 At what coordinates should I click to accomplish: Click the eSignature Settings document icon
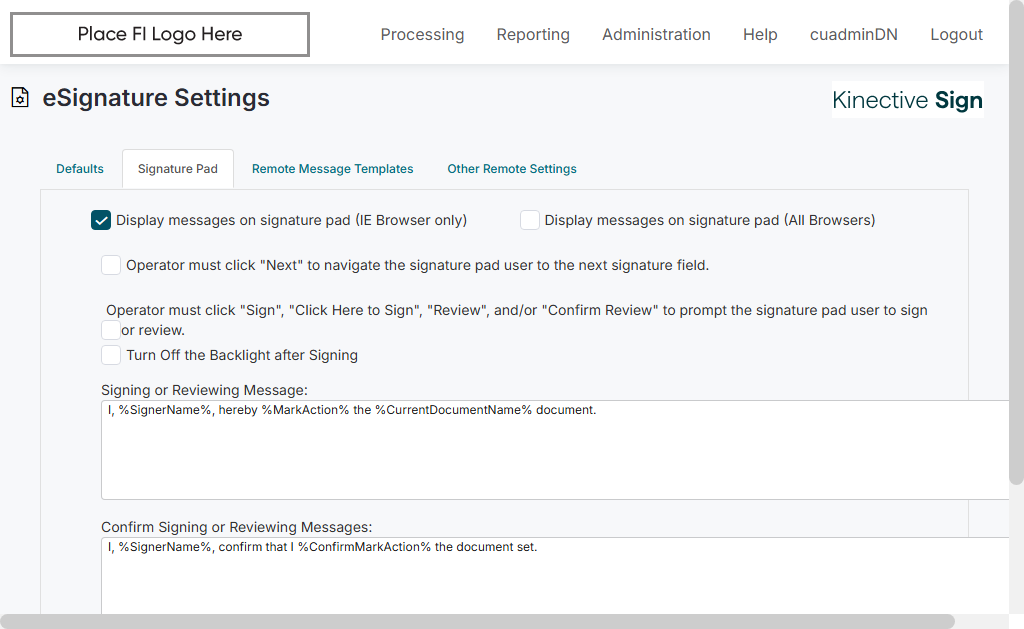pyautogui.click(x=20, y=98)
